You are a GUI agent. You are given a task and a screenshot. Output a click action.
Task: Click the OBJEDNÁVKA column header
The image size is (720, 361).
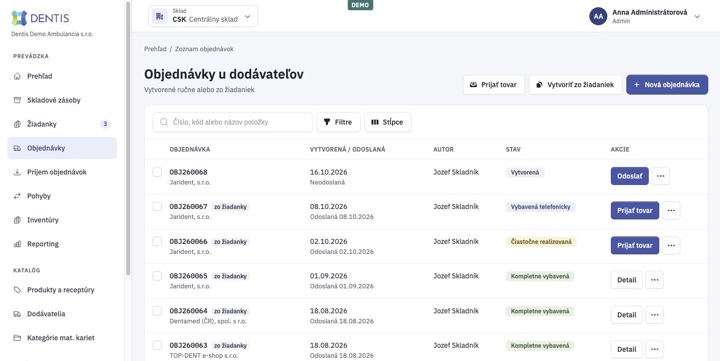tap(190, 149)
